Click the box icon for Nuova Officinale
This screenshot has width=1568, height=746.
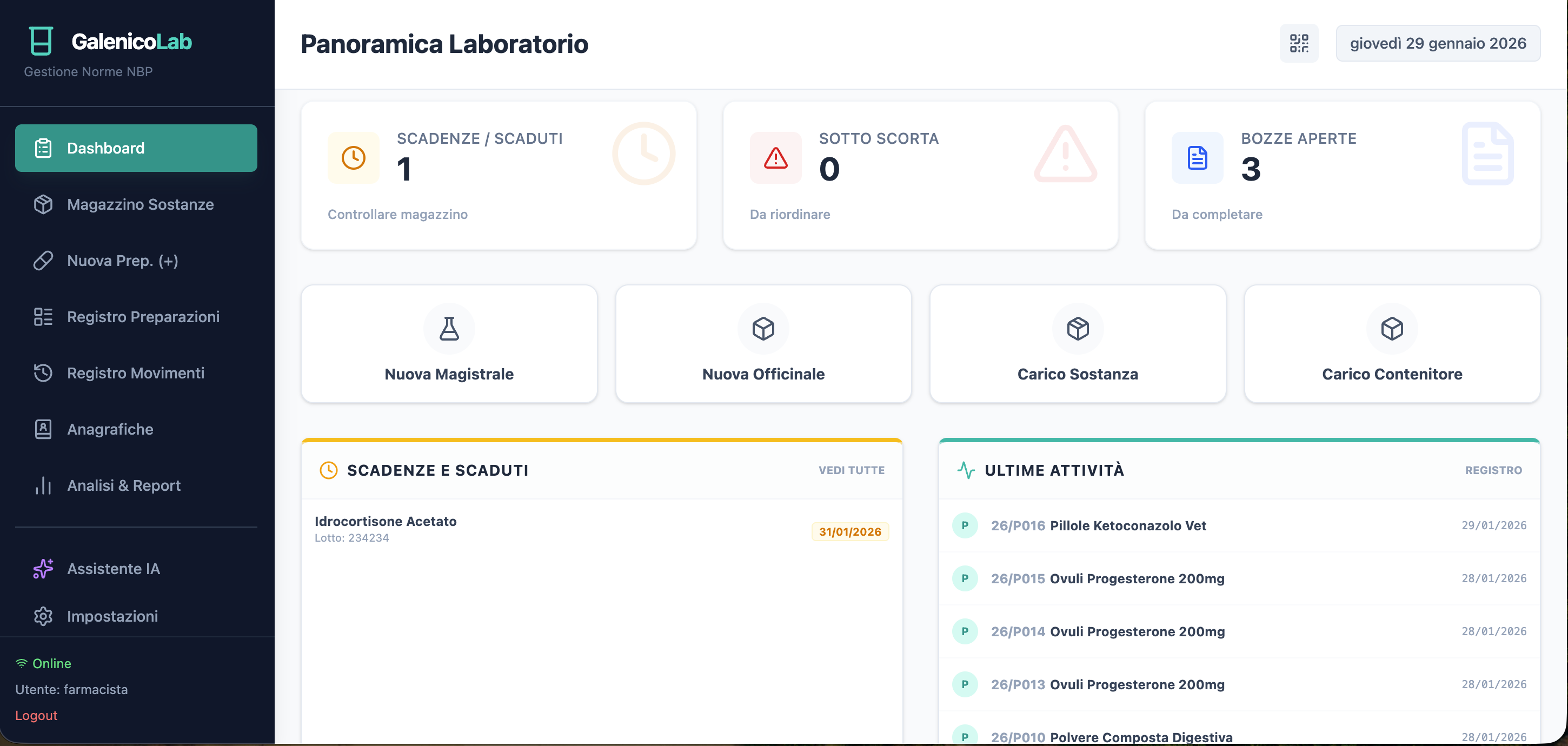coord(763,329)
